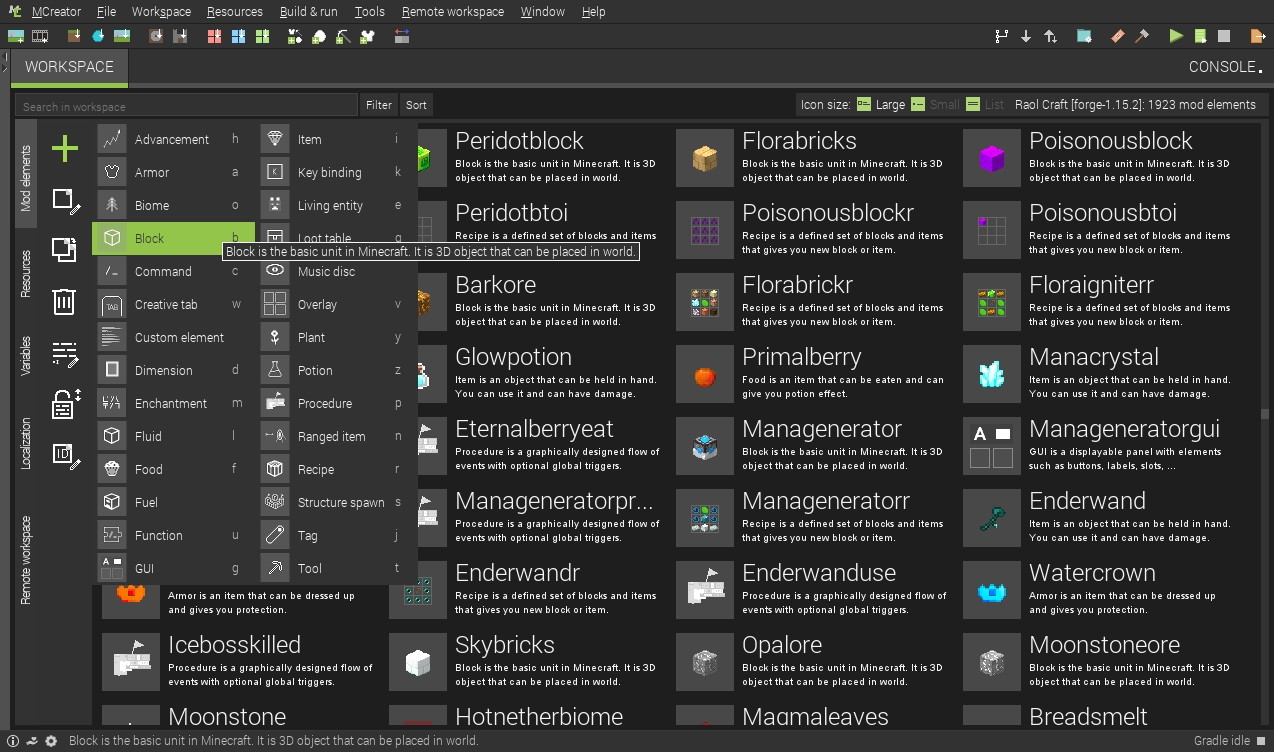
Task: Click the sync up-down arrows icon
Action: point(1050,36)
